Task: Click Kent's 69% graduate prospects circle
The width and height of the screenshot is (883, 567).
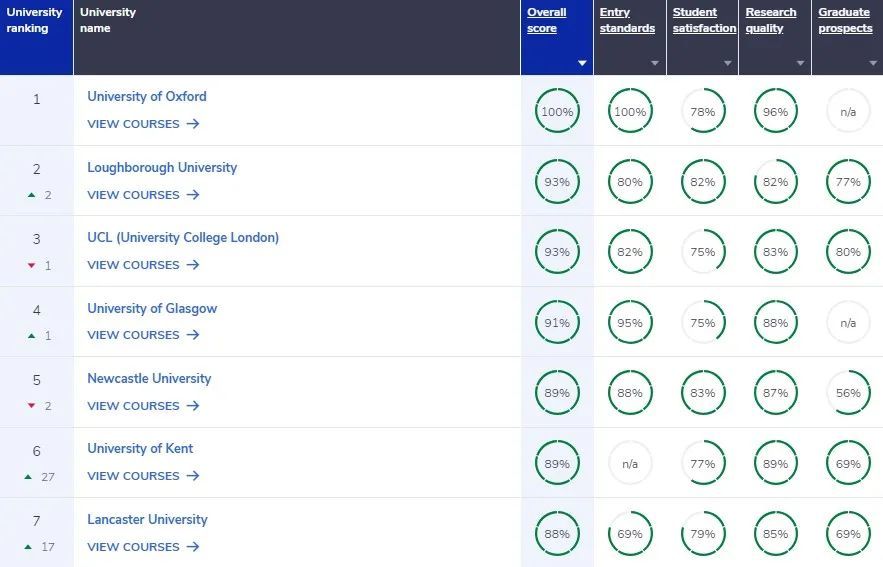Action: [848, 463]
